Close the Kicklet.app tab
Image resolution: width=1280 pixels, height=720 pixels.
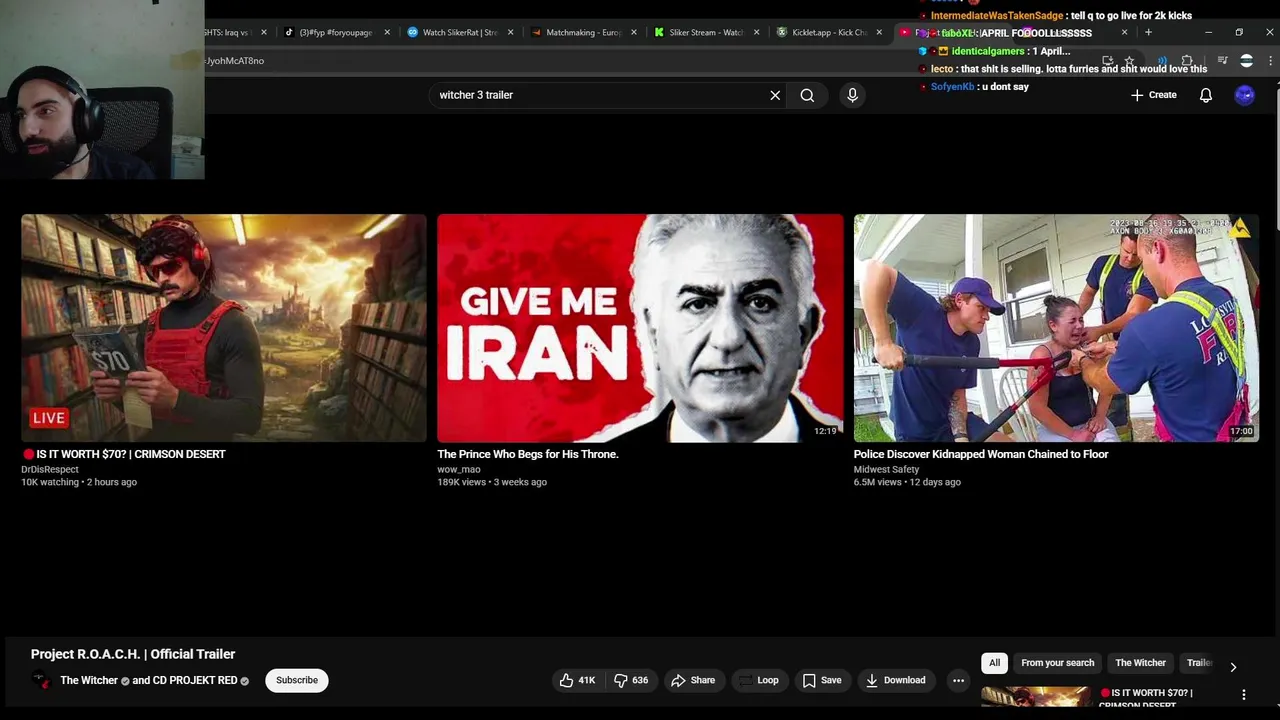pyautogui.click(x=879, y=32)
